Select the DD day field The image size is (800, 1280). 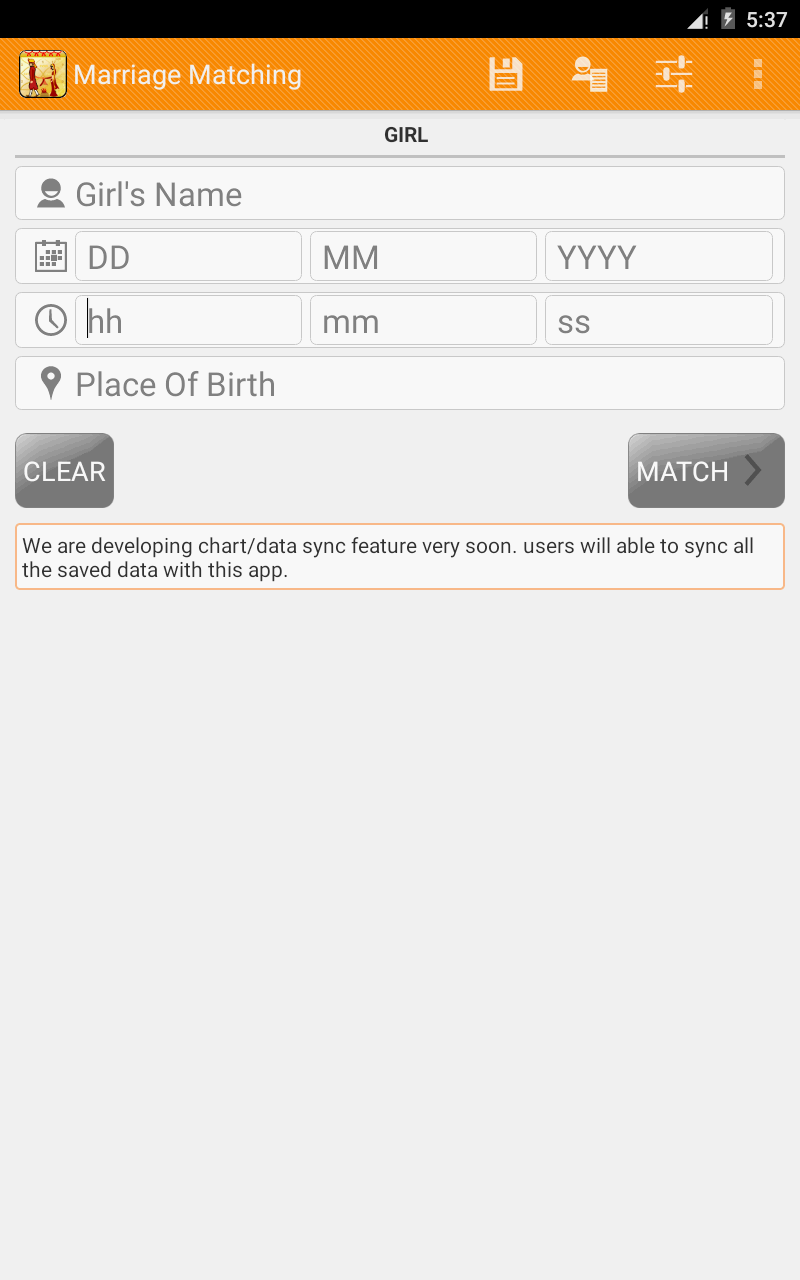(188, 256)
